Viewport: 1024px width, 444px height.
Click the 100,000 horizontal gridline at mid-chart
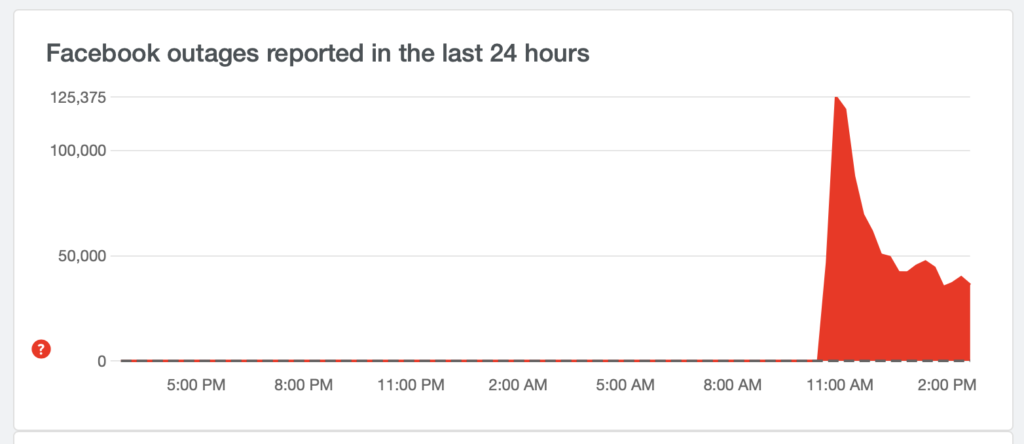500,151
